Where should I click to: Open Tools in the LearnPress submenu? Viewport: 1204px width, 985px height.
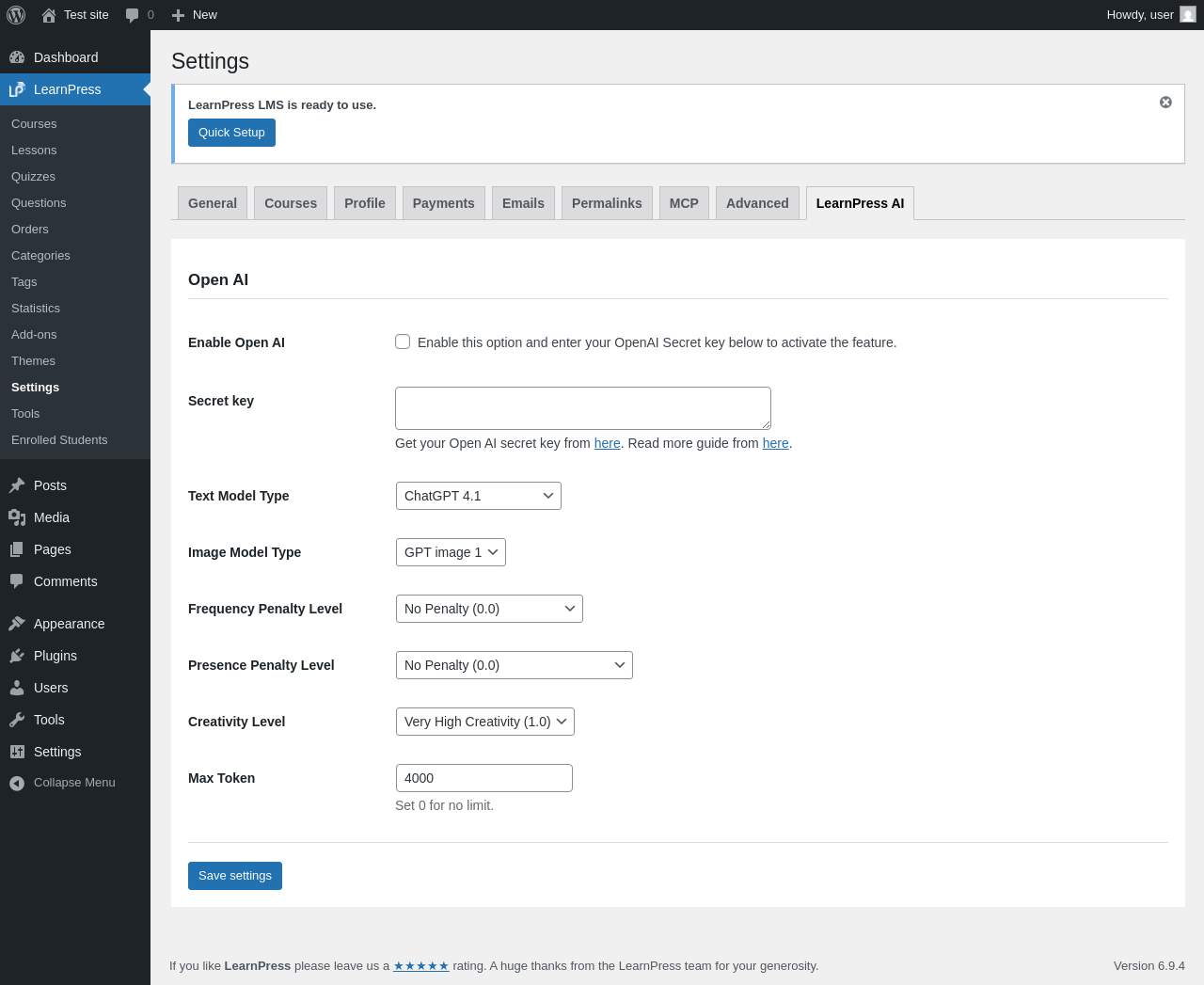tap(25, 414)
